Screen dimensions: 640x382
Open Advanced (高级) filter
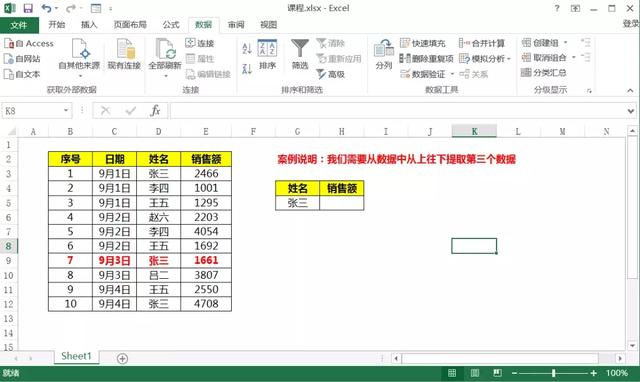331,74
